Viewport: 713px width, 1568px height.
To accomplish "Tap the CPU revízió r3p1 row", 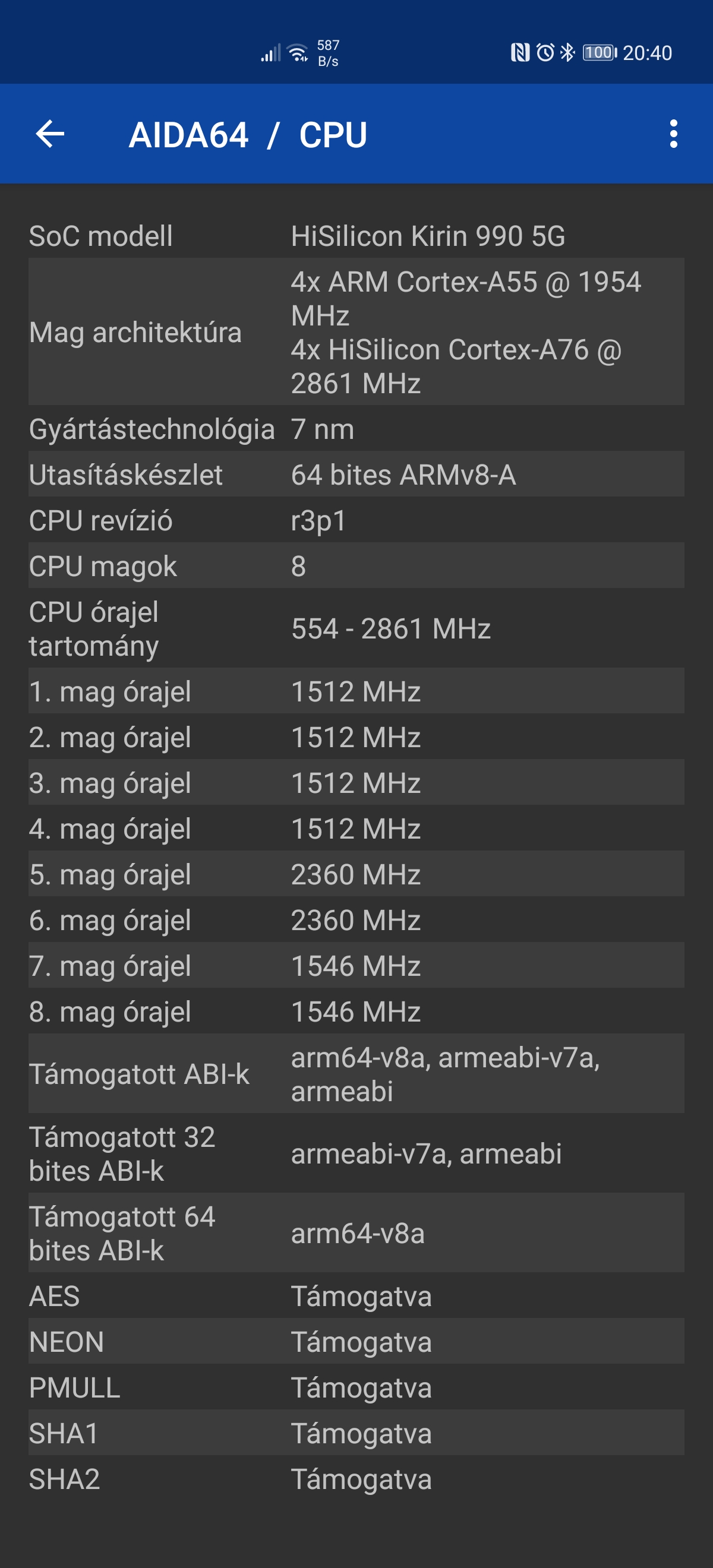I will 356,520.
